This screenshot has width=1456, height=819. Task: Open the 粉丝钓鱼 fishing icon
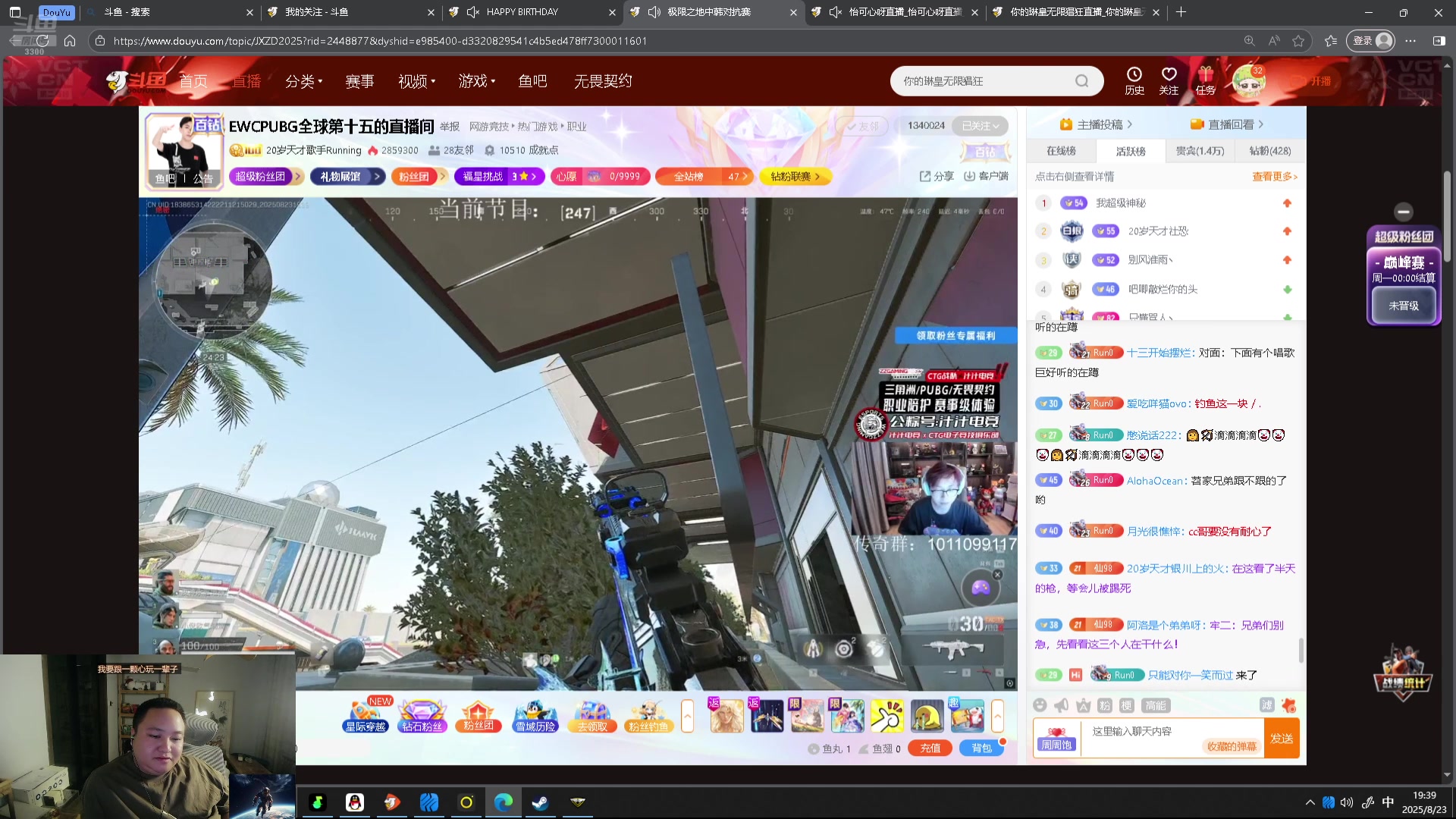tap(648, 714)
